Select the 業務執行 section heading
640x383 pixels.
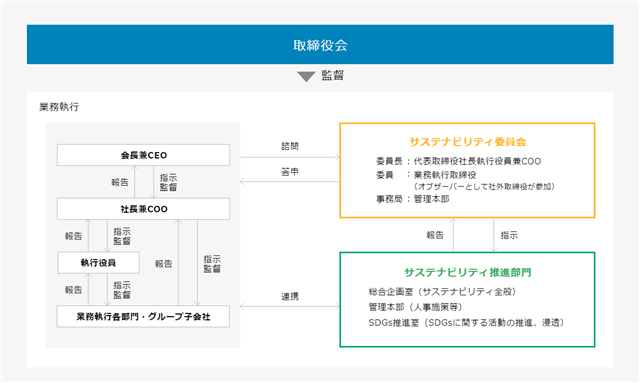[59, 107]
